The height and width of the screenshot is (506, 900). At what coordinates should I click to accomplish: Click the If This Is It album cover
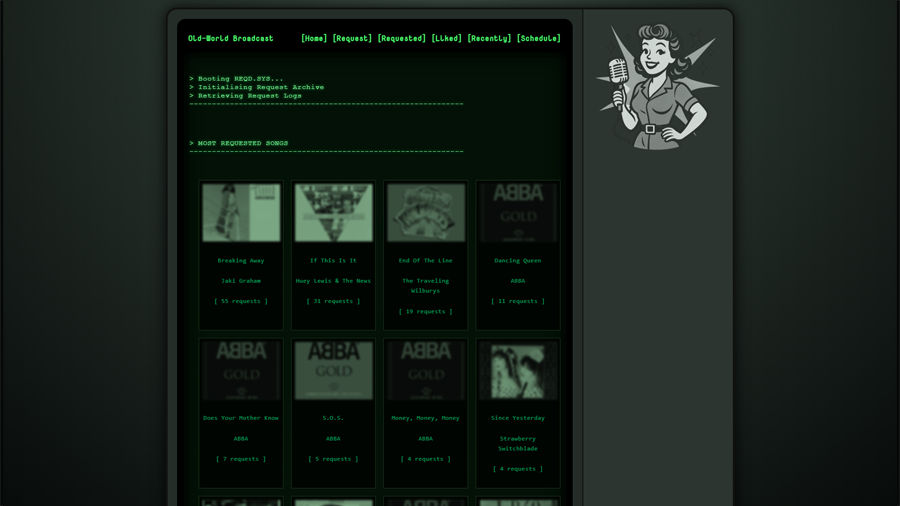[x=333, y=212]
